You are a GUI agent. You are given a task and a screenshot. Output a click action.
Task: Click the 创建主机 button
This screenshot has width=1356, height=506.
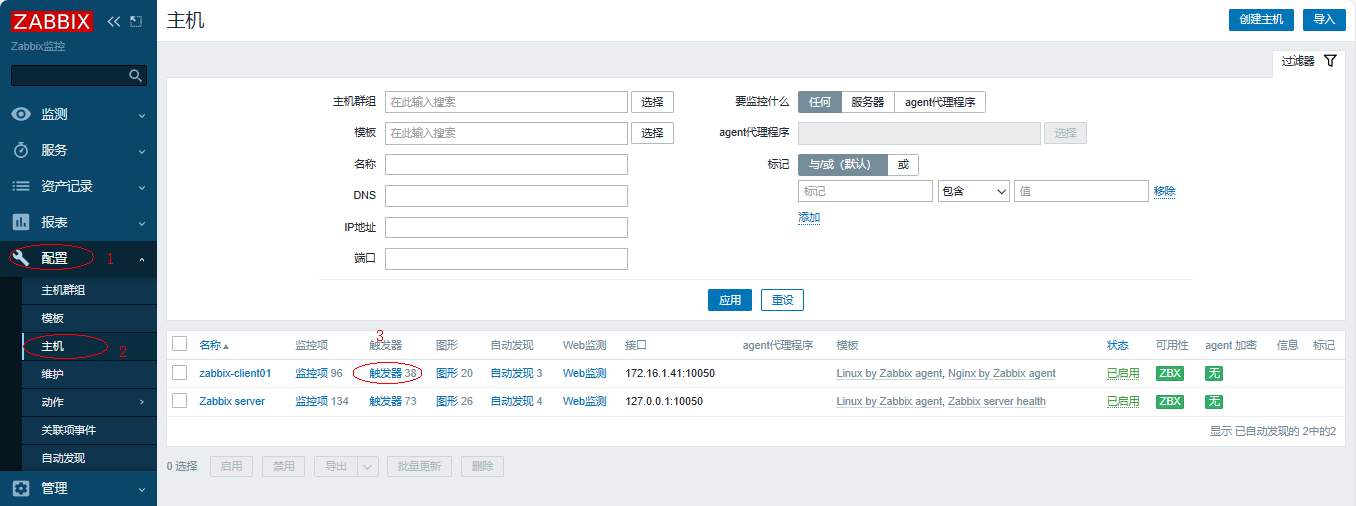click(x=1261, y=20)
